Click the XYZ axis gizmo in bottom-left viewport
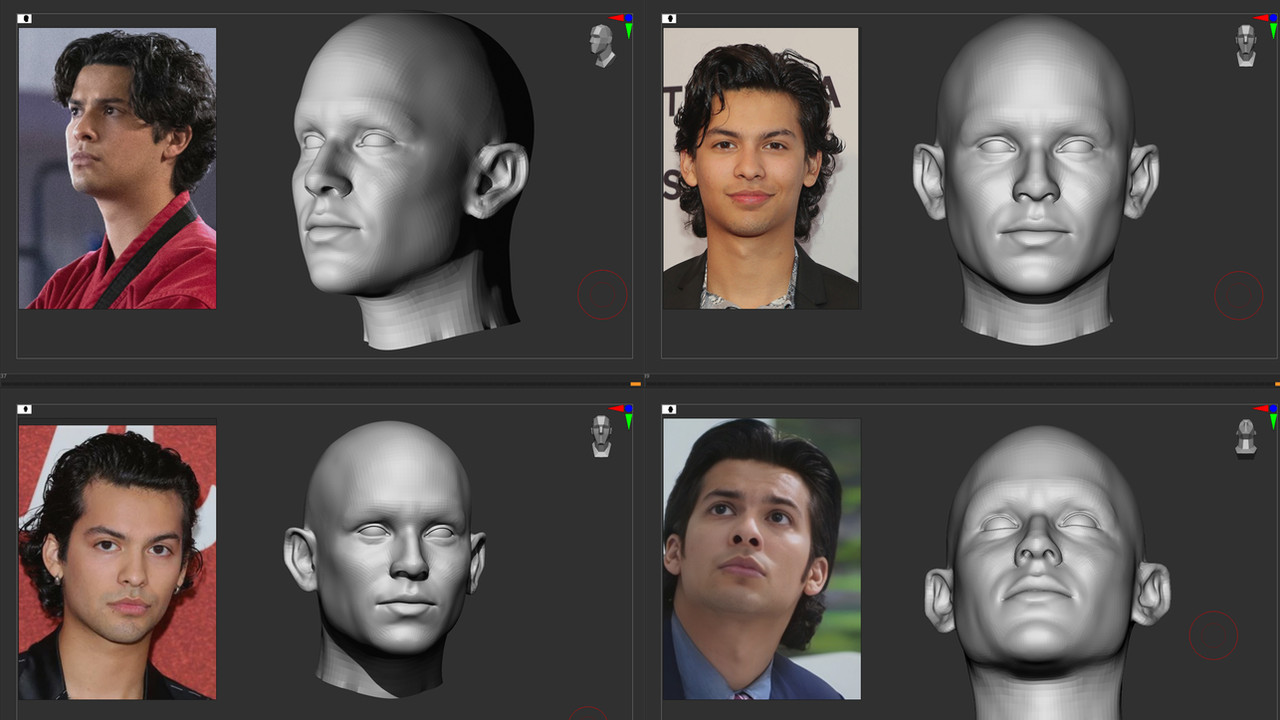 (x=624, y=415)
